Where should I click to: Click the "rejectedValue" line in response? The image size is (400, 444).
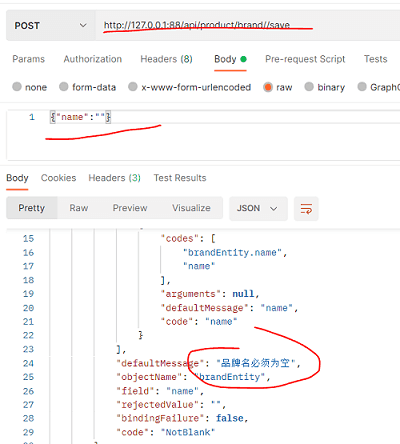point(171,405)
